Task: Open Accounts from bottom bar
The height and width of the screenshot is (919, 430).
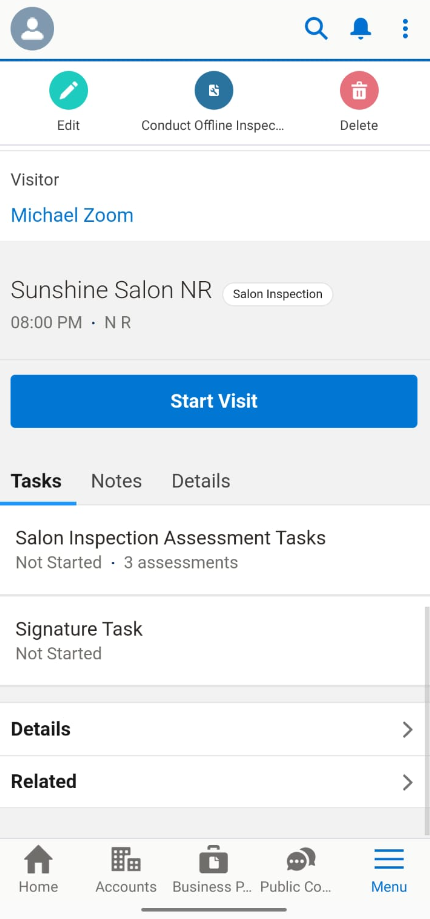Action: pyautogui.click(x=126, y=869)
